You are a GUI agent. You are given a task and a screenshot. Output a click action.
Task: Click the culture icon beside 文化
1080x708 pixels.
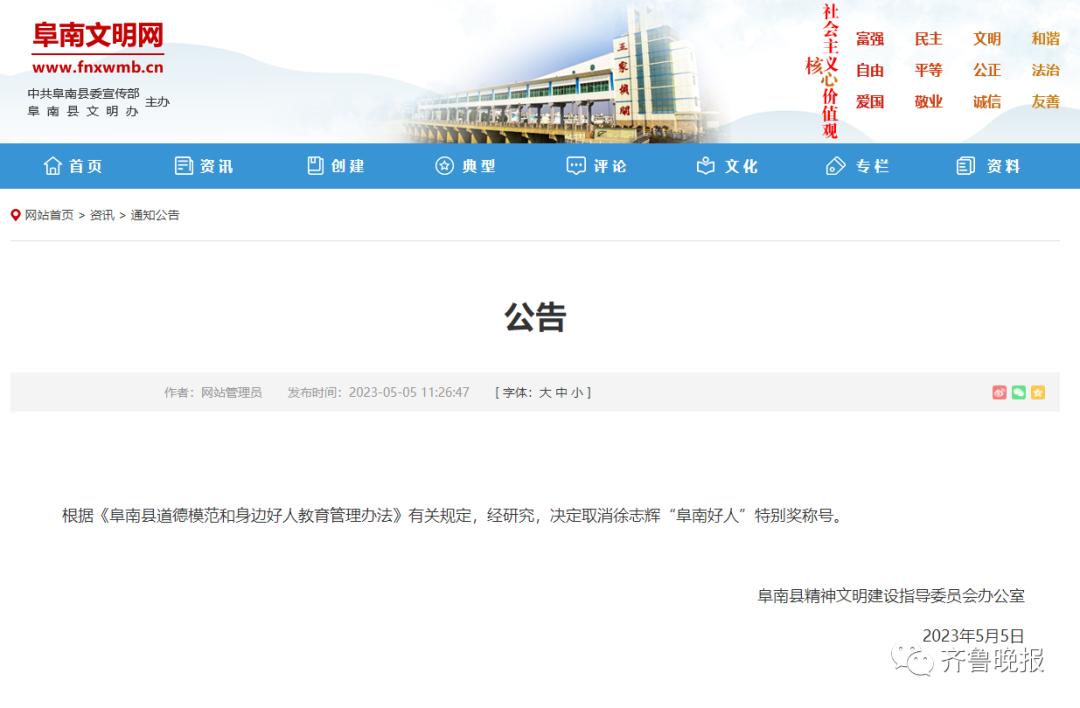click(x=706, y=166)
